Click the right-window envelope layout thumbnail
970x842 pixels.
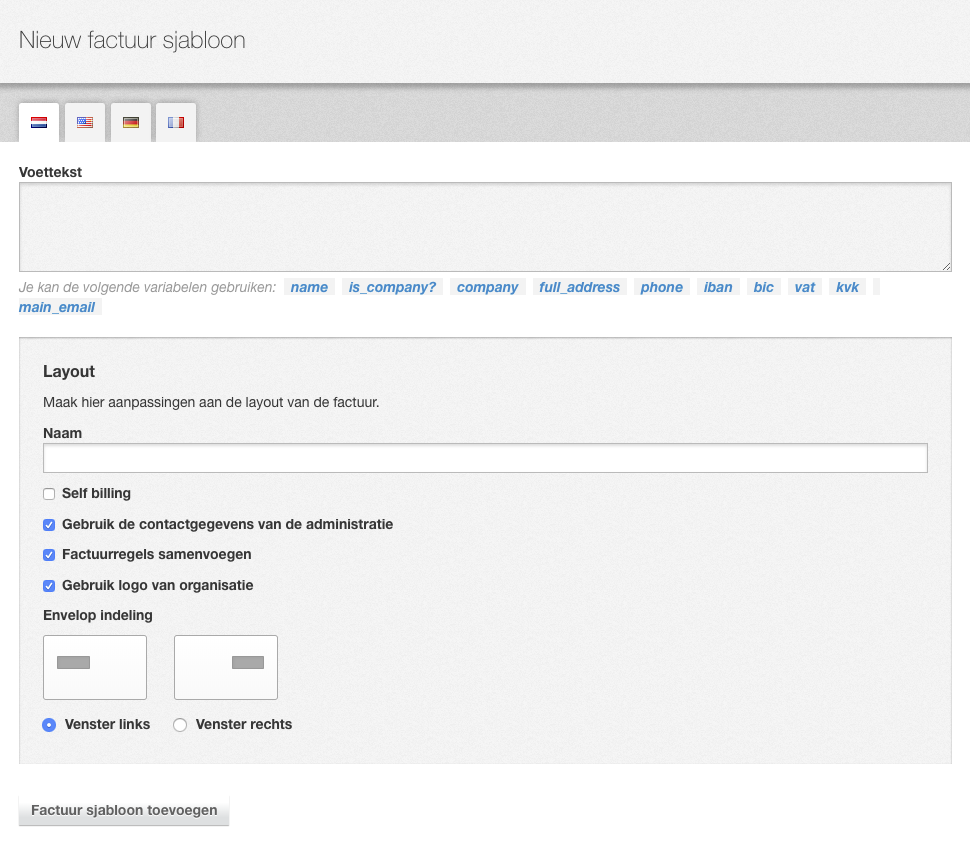tap(226, 668)
